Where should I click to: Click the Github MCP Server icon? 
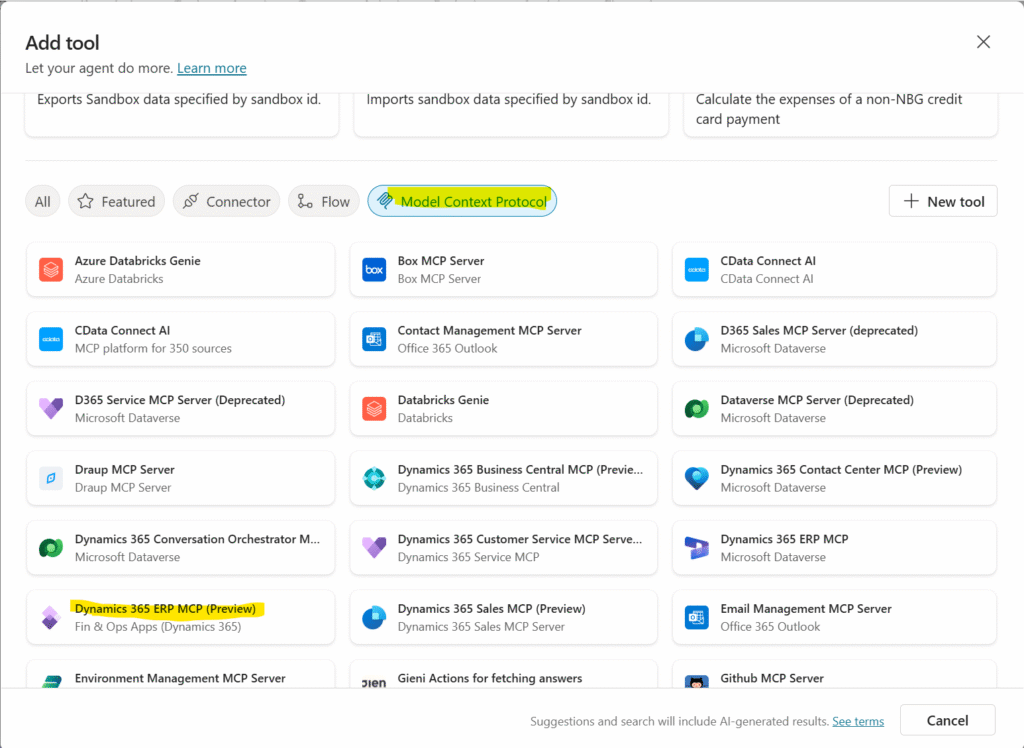[x=697, y=682]
